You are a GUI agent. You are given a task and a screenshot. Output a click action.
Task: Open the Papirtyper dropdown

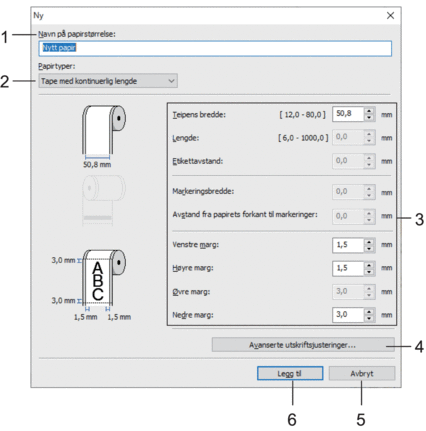click(108, 81)
